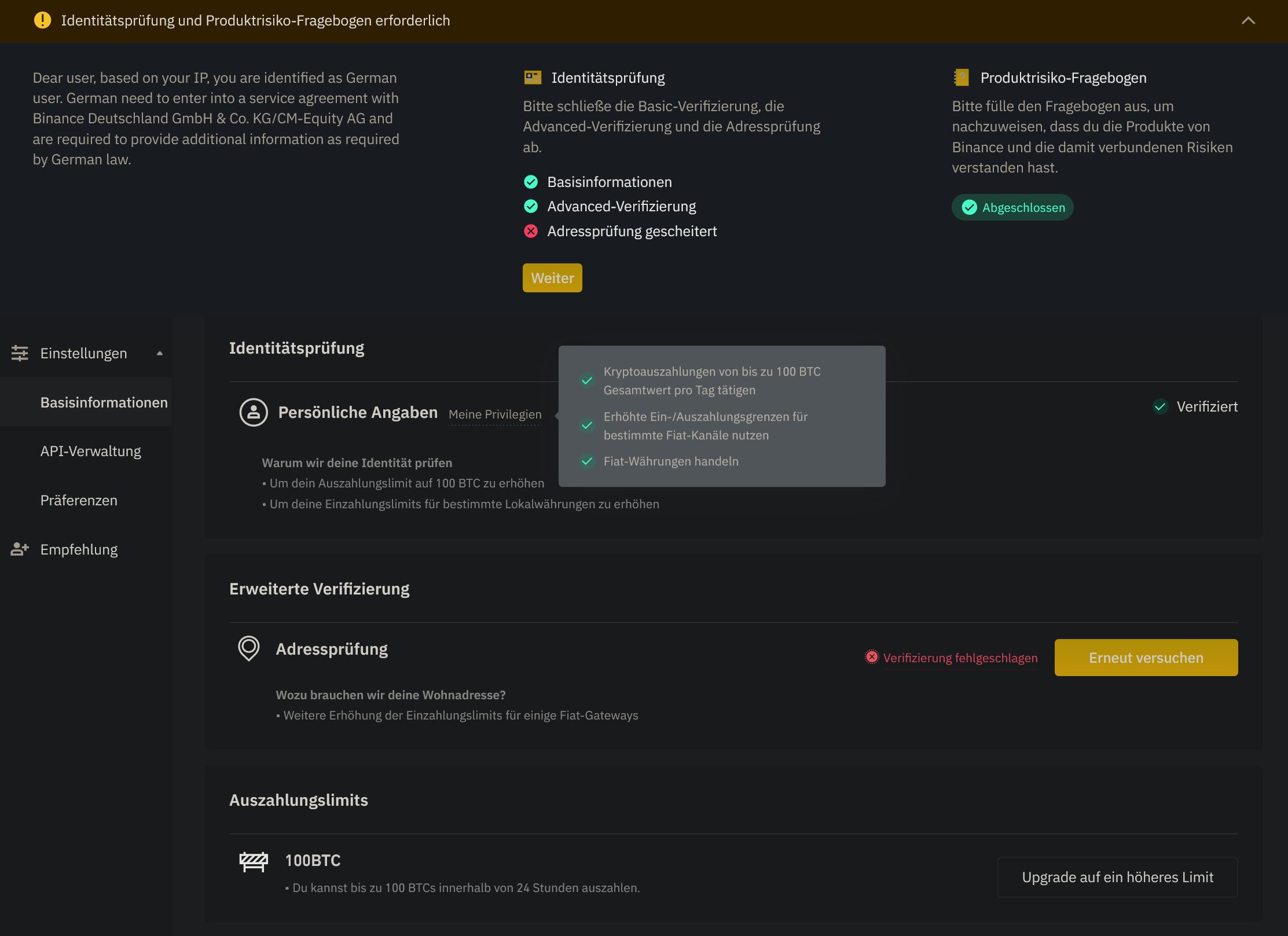
Task: Open the Meine Privilegien link
Action: click(x=495, y=414)
